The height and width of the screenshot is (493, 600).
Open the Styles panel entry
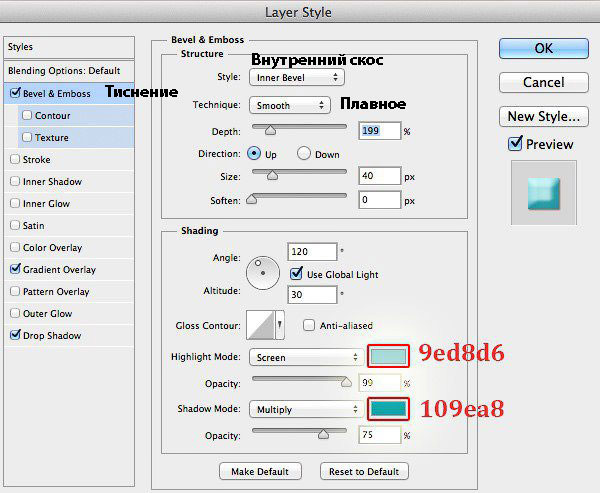[69, 47]
